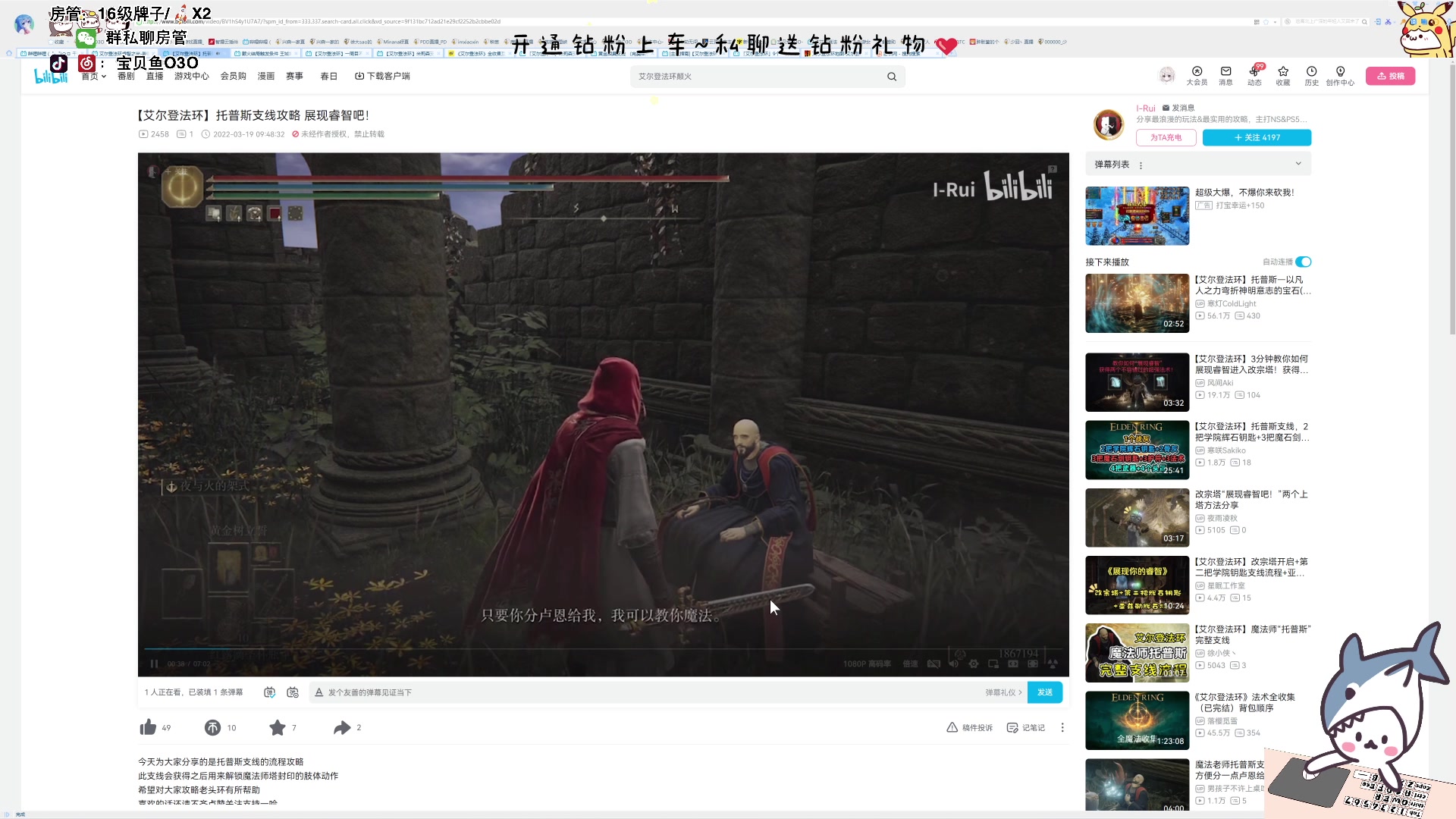Open the 稿件投诉 report icon
This screenshot has height=819, width=1456.
point(952,727)
